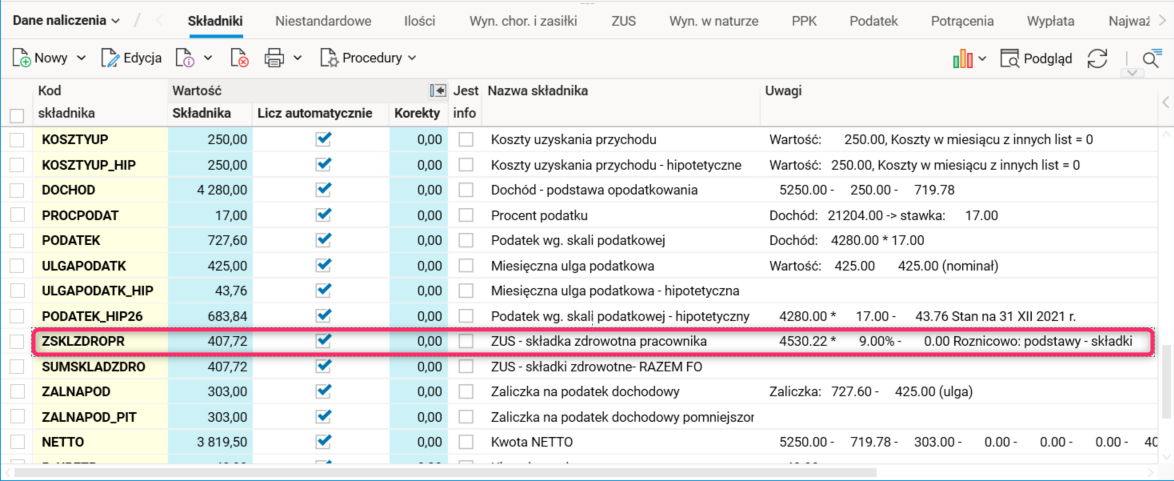Check the Jest info box for DOCHOD row

click(465, 189)
